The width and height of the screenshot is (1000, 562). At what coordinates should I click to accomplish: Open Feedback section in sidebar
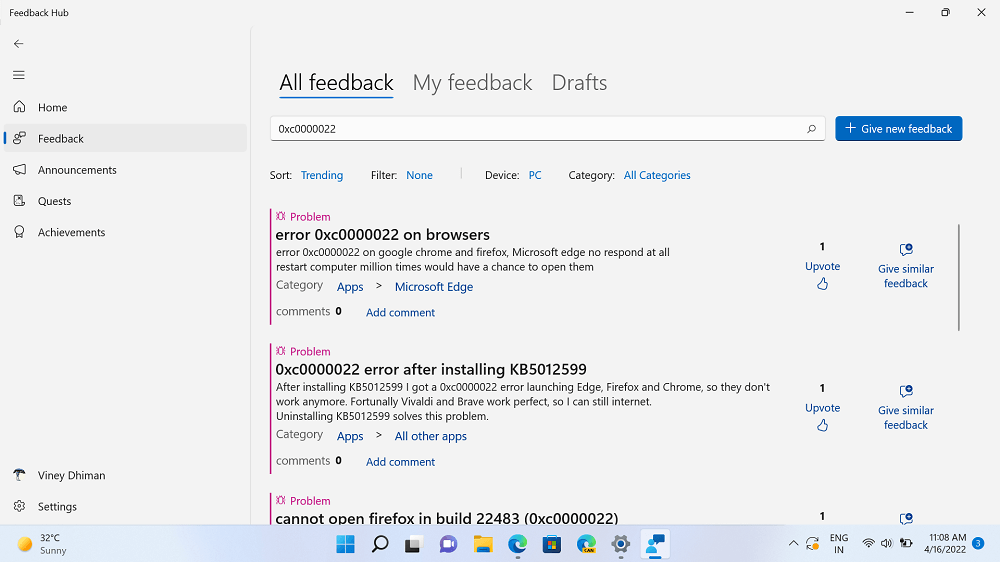pos(125,138)
